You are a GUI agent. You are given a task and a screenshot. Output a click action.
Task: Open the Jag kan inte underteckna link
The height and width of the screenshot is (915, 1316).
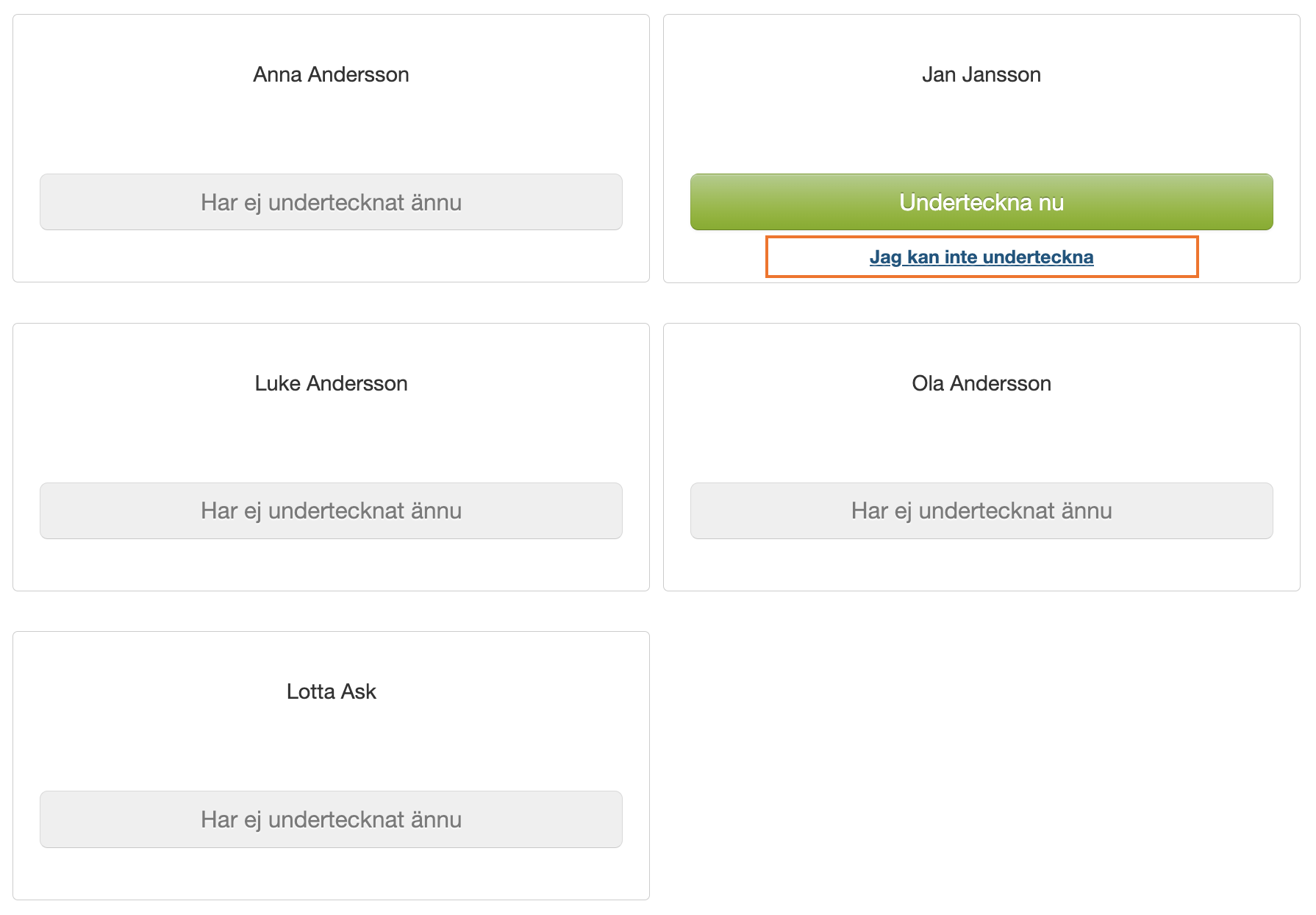point(981,257)
